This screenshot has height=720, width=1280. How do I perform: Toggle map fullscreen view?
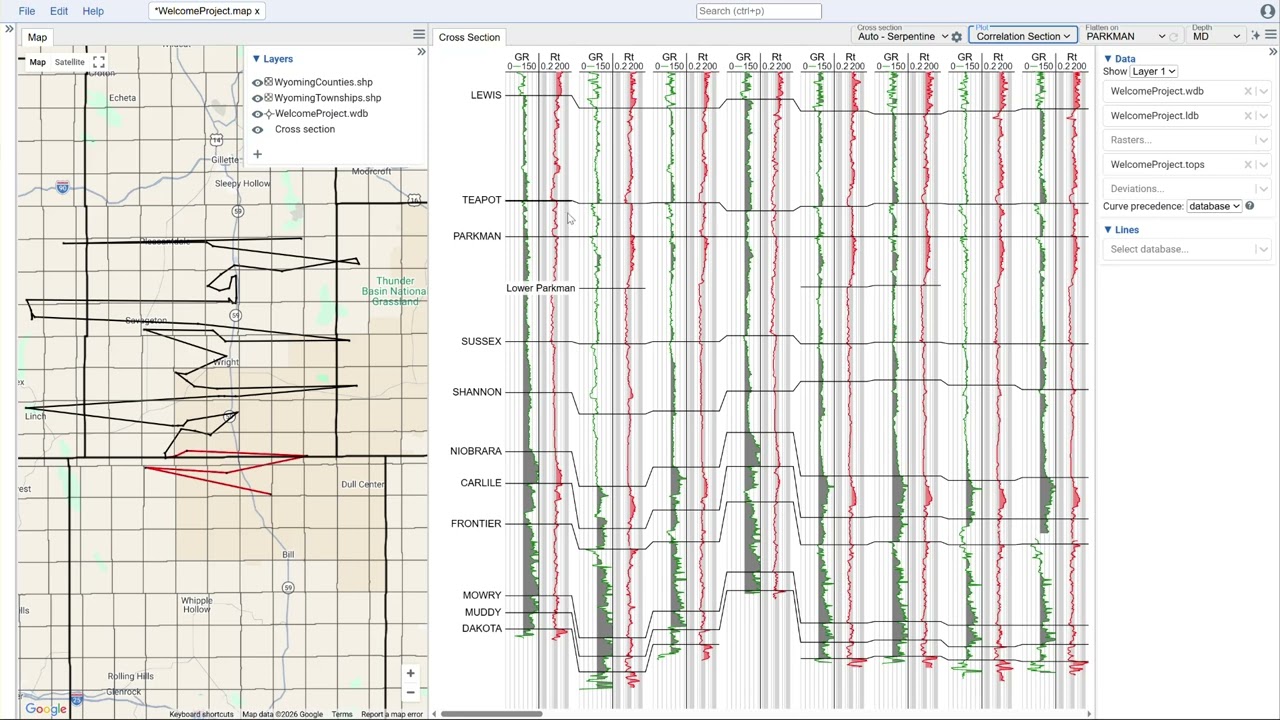coord(99,62)
